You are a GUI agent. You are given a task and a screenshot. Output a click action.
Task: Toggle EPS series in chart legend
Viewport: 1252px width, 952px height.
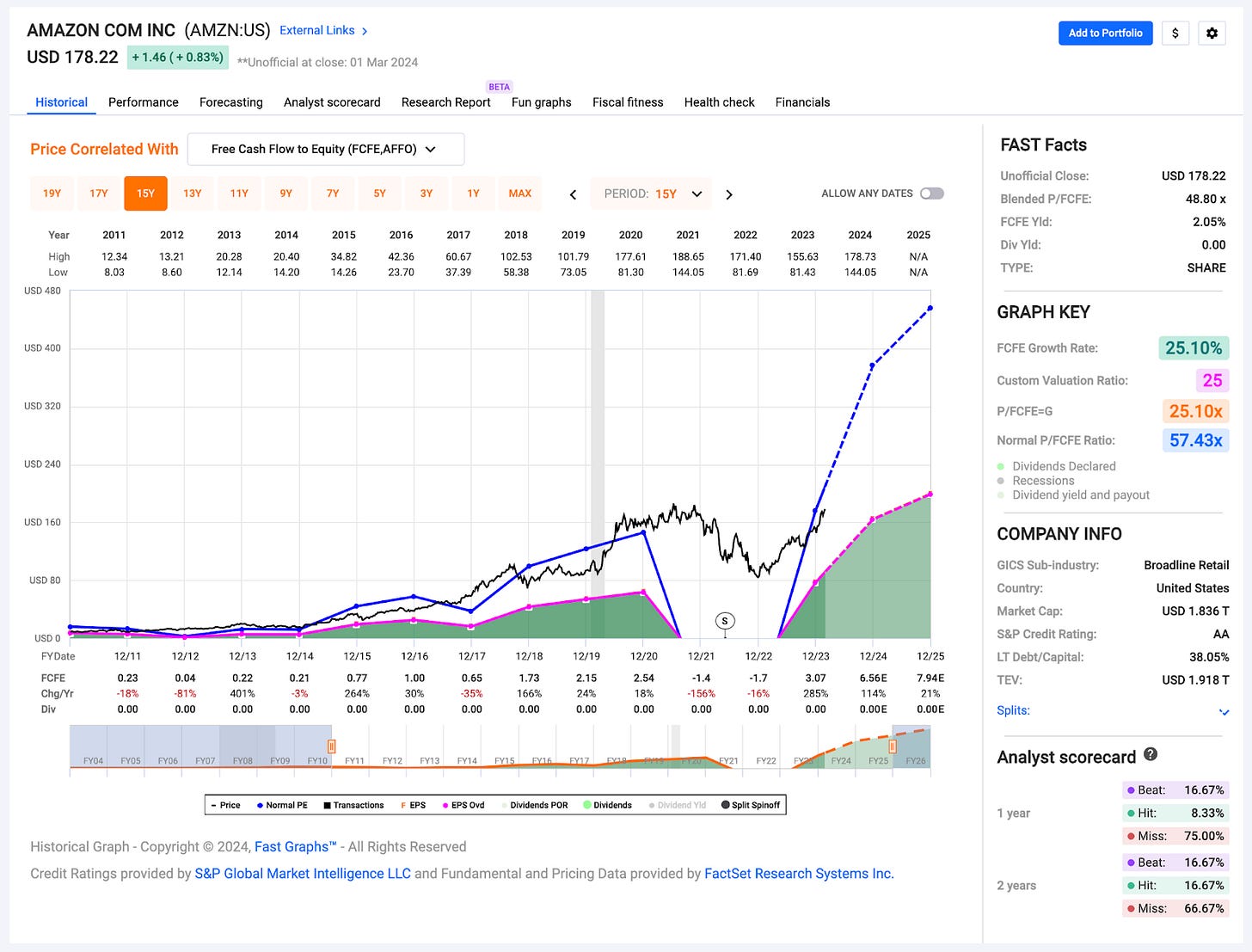click(x=414, y=805)
